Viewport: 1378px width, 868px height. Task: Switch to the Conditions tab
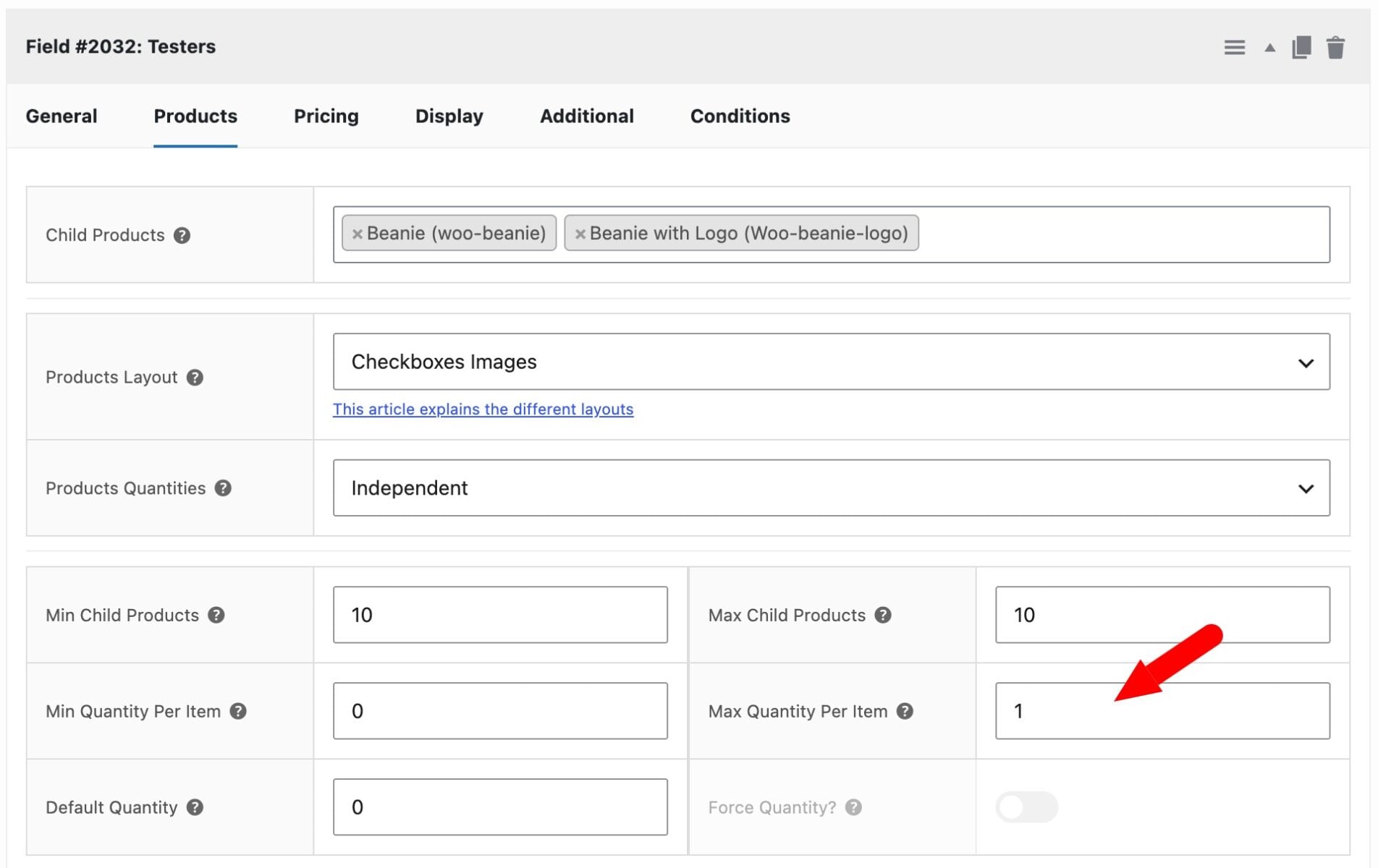pyautogui.click(x=740, y=116)
